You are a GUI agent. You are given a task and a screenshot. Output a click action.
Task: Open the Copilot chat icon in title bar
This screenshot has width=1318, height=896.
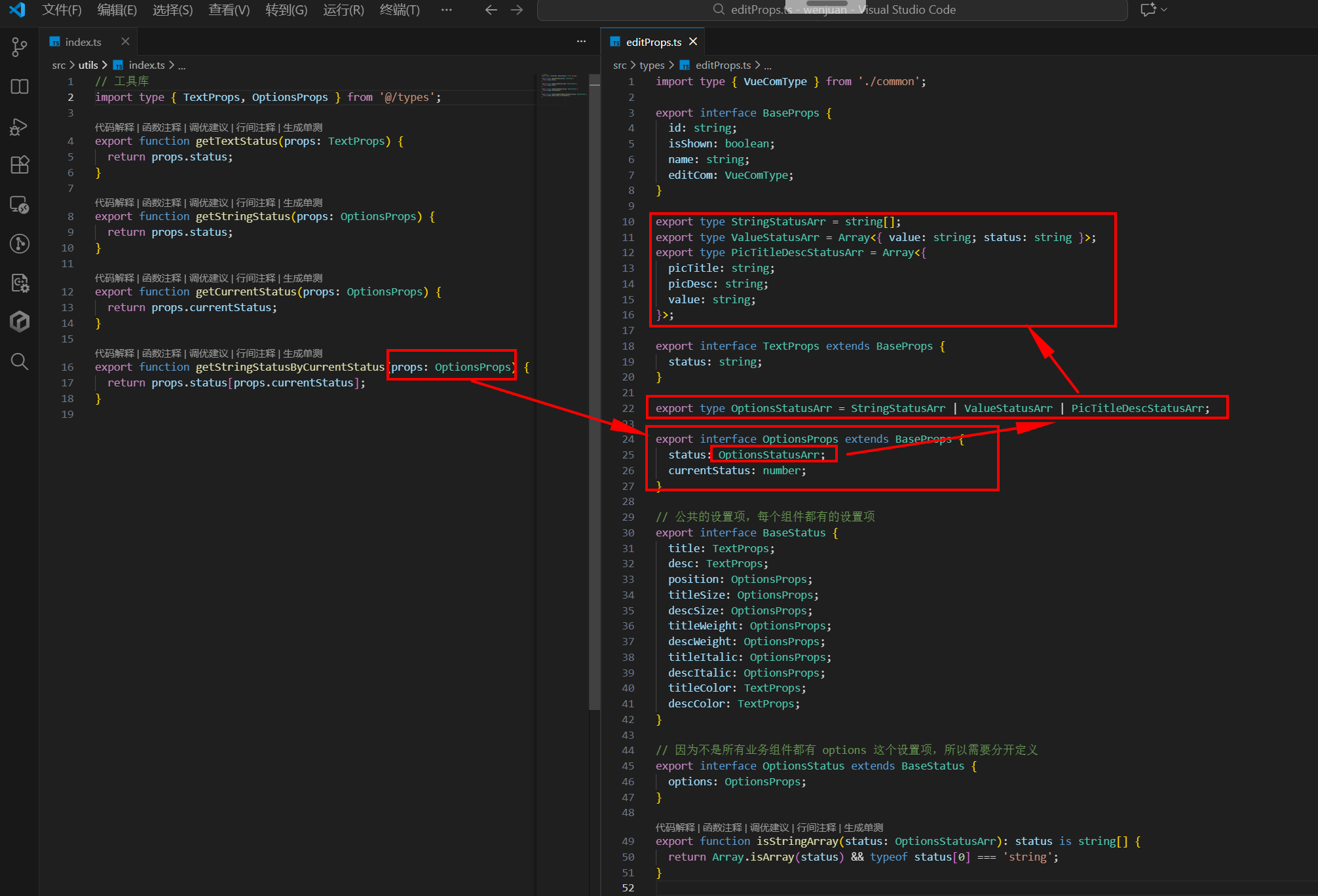click(1148, 10)
